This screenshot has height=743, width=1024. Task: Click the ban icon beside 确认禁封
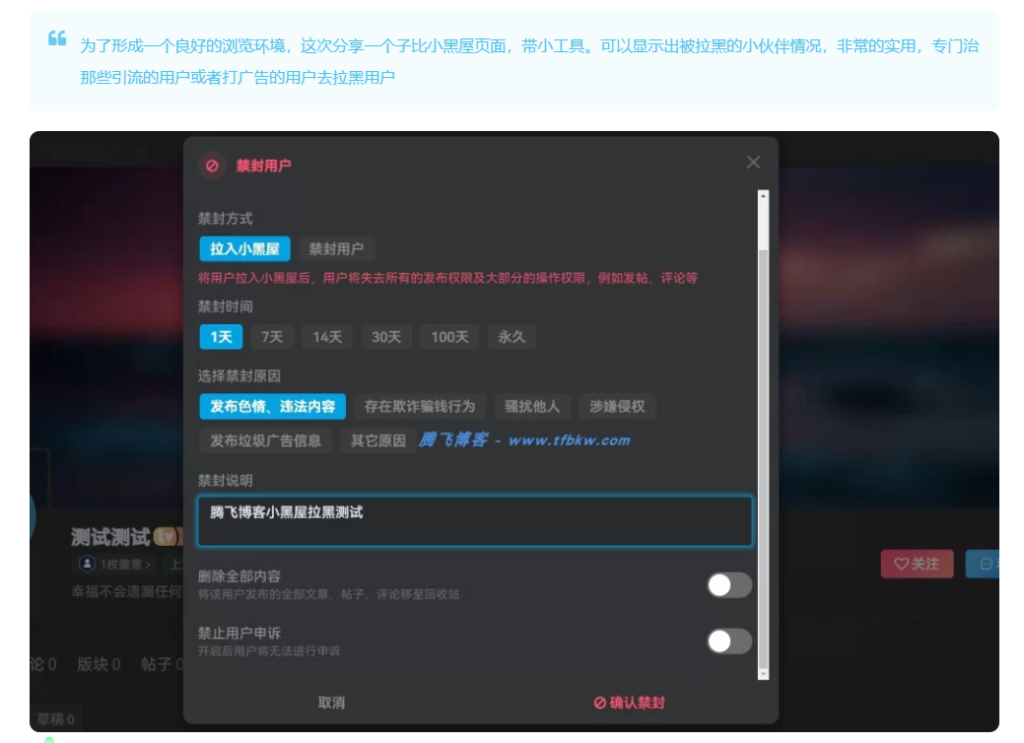coord(598,703)
